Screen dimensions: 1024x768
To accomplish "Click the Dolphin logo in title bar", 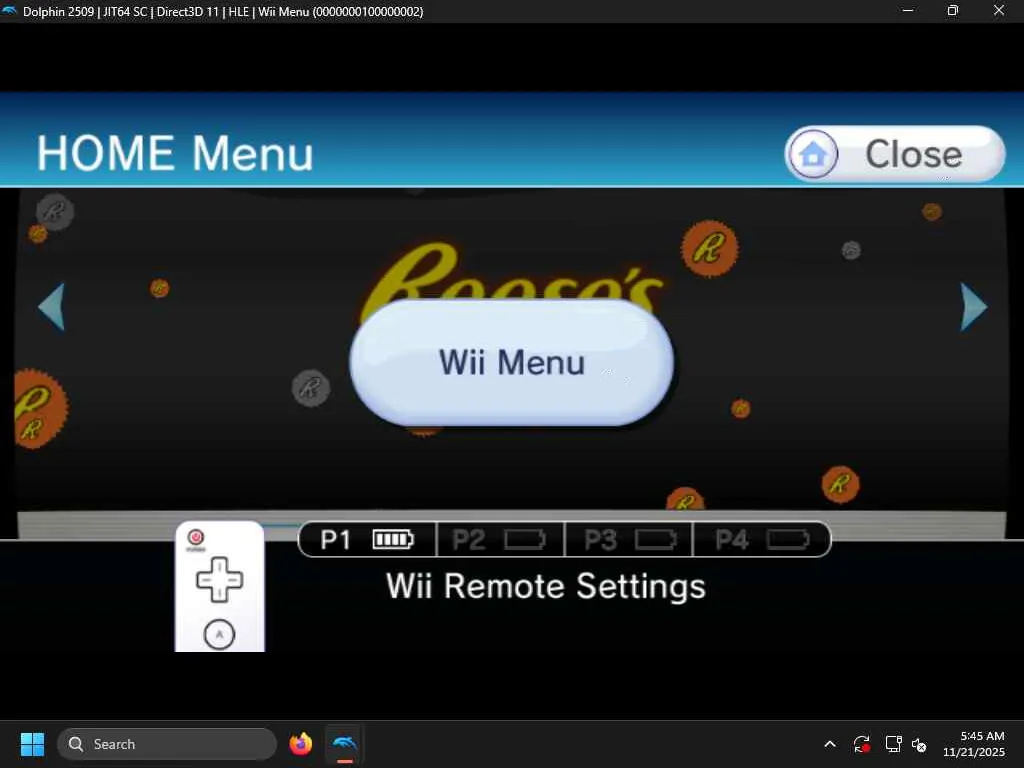I will pyautogui.click(x=9, y=11).
